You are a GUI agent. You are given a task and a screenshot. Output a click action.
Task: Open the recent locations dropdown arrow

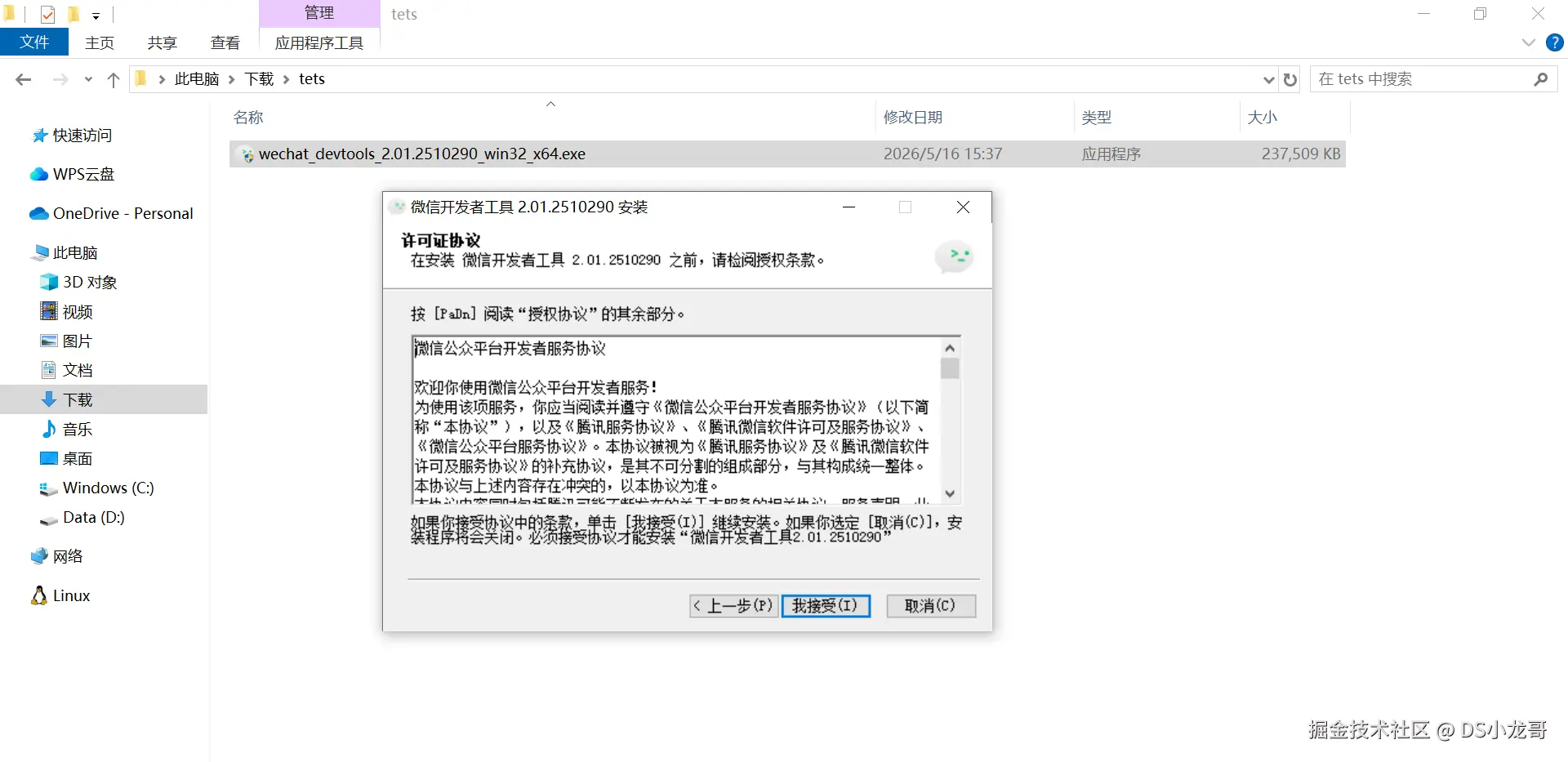click(x=88, y=79)
